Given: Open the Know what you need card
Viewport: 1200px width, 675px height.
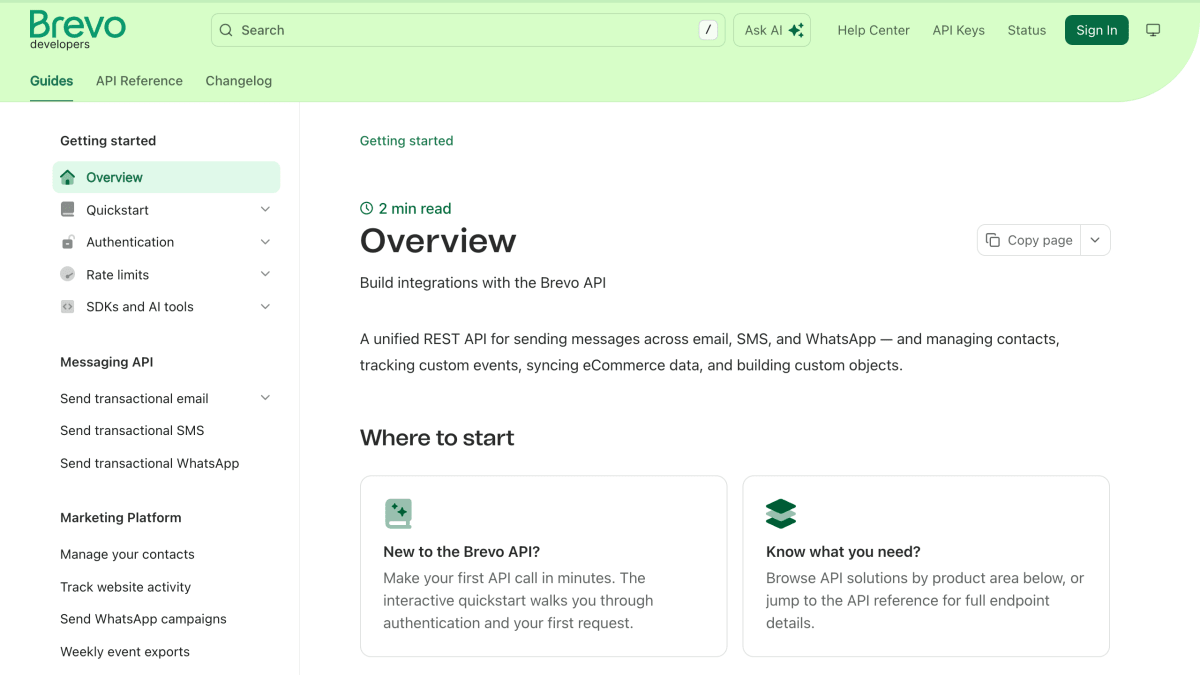Looking at the screenshot, I should click(x=926, y=566).
